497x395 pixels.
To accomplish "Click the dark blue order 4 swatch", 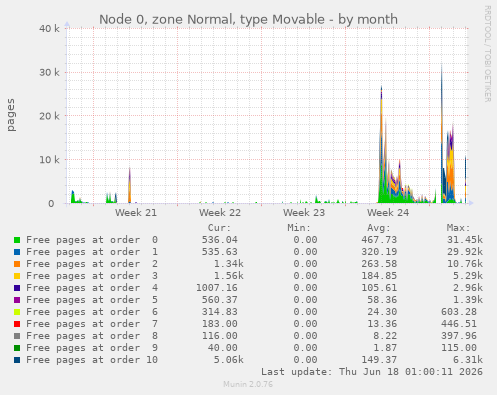I will click(17, 288).
